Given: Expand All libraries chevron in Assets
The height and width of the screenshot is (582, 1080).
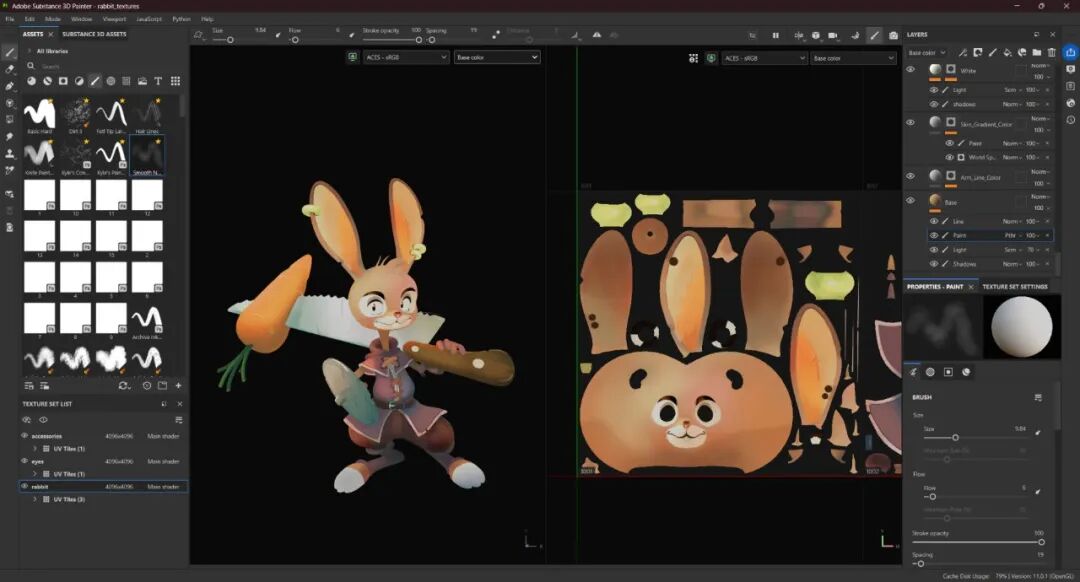Looking at the screenshot, I should point(29,51).
